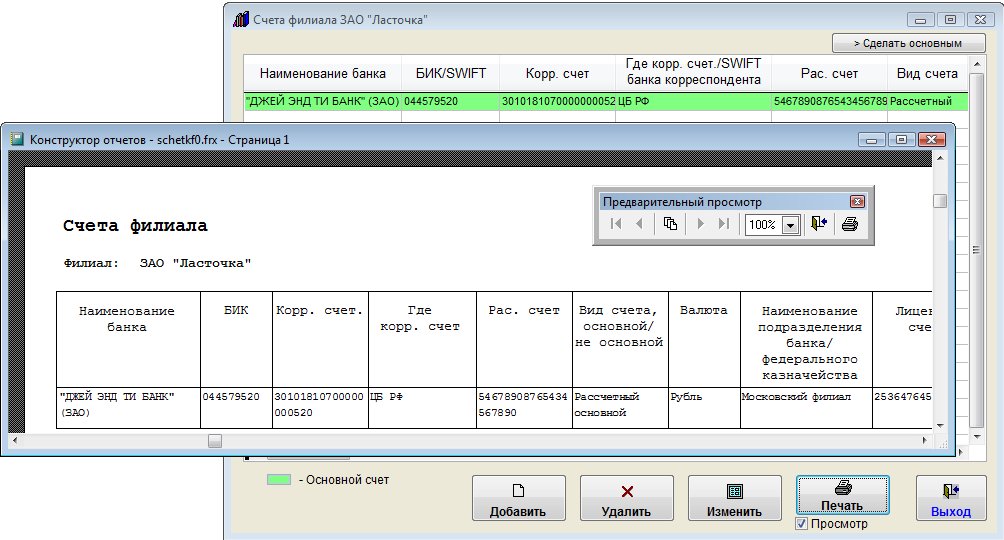Click the Выход button
Image resolution: width=1004 pixels, height=540 pixels.
point(950,499)
